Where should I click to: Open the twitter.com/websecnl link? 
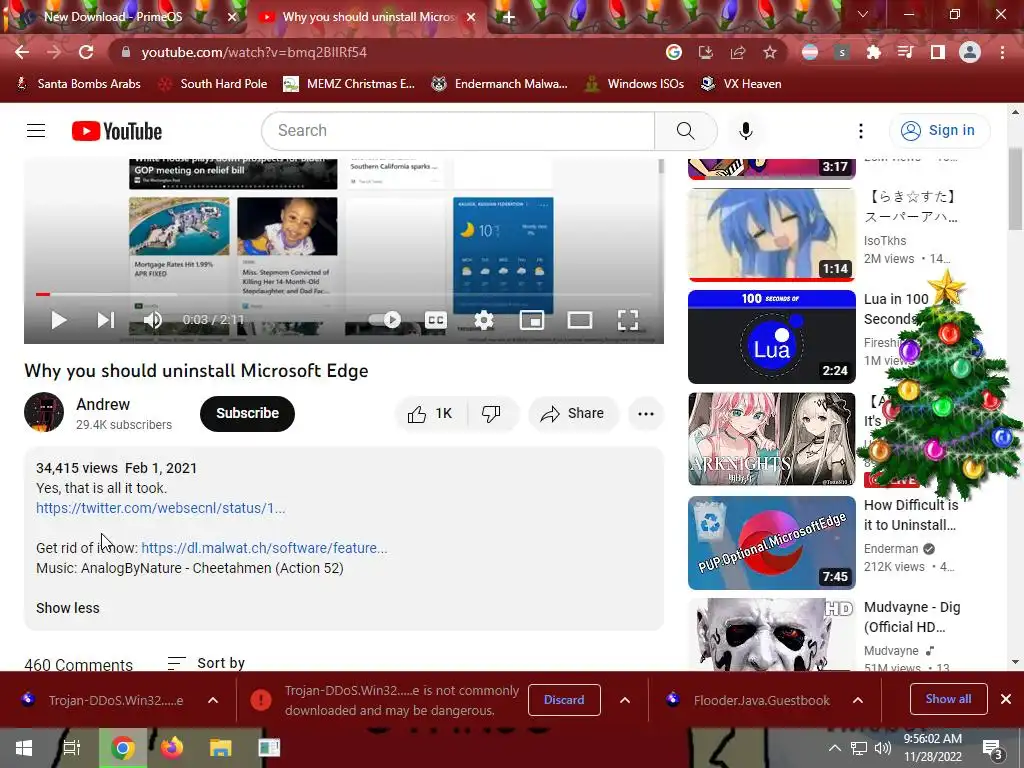(x=161, y=508)
